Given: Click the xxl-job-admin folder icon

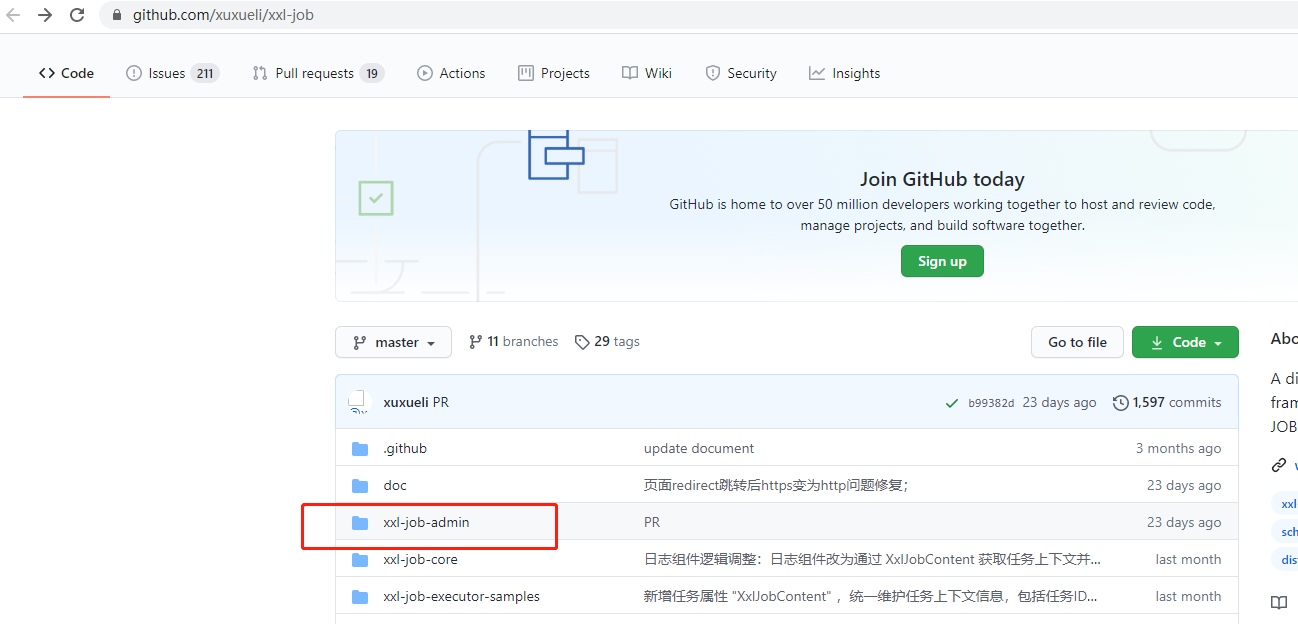Looking at the screenshot, I should (x=360, y=522).
